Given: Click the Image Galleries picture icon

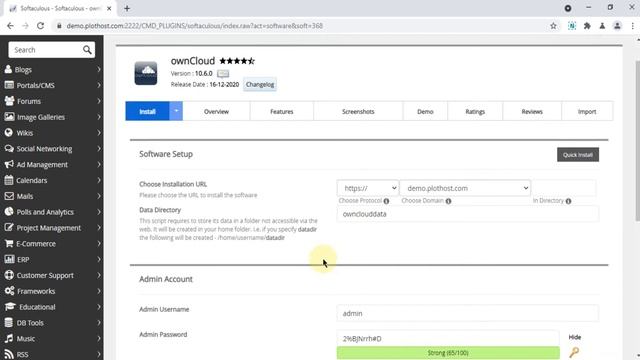Looking at the screenshot, I should pyautogui.click(x=9, y=117).
